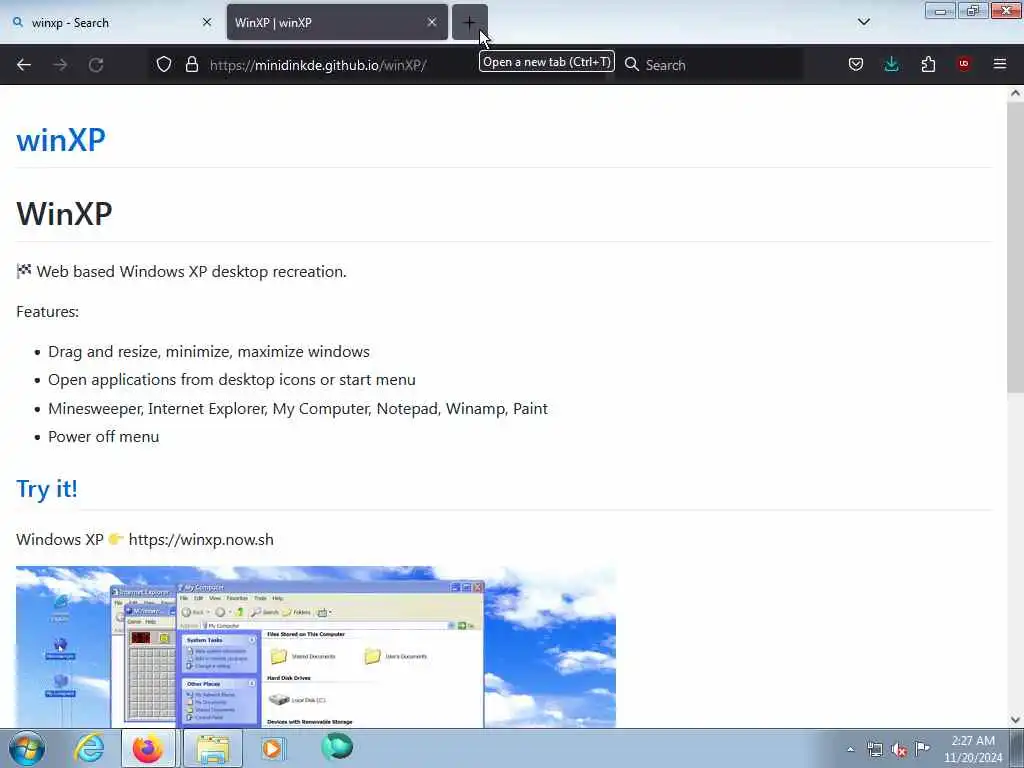The image size is (1024, 768).
Task: Click the scrollbar up arrow
Action: pyautogui.click(x=1015, y=93)
